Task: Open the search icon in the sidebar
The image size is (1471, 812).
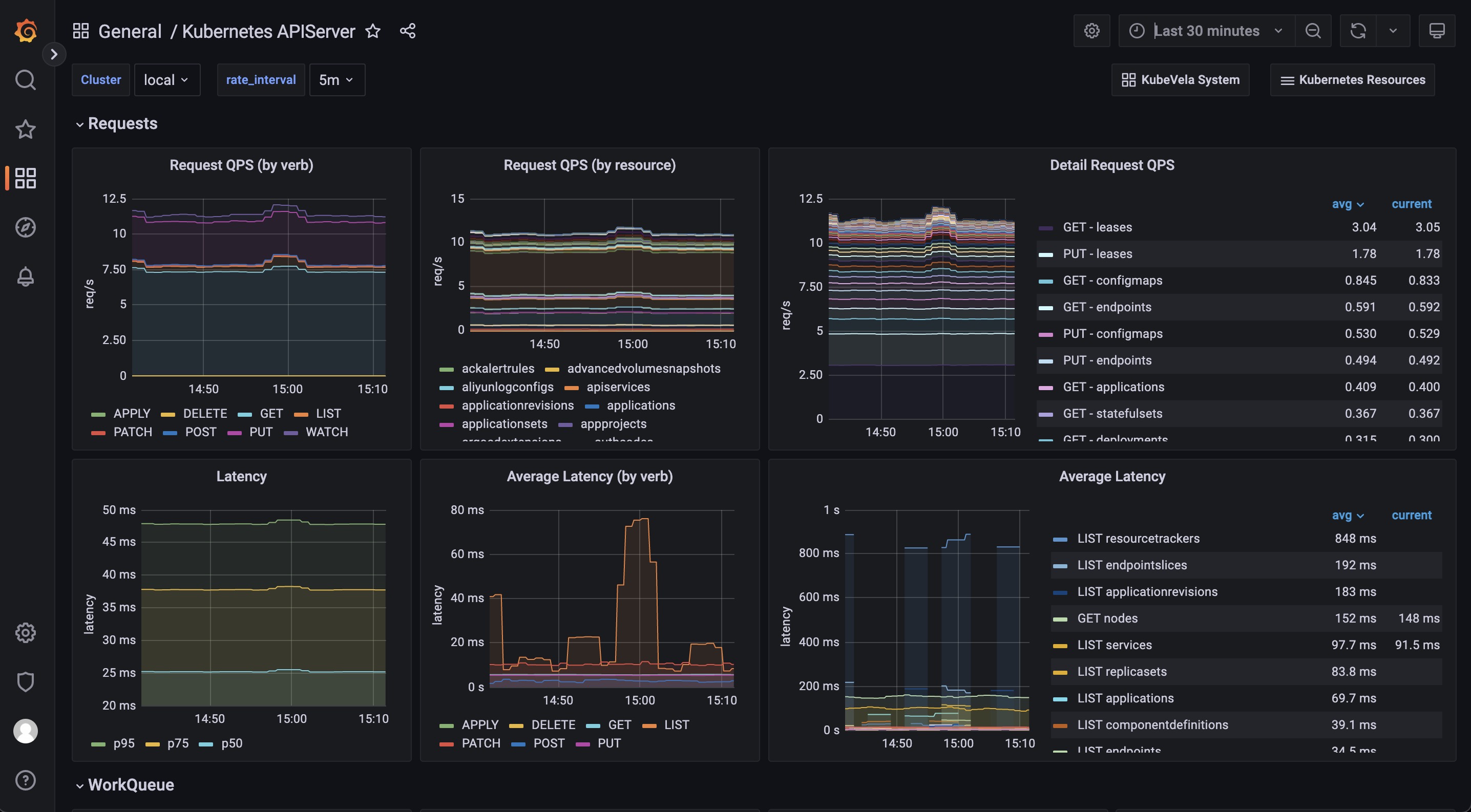Action: coord(25,80)
